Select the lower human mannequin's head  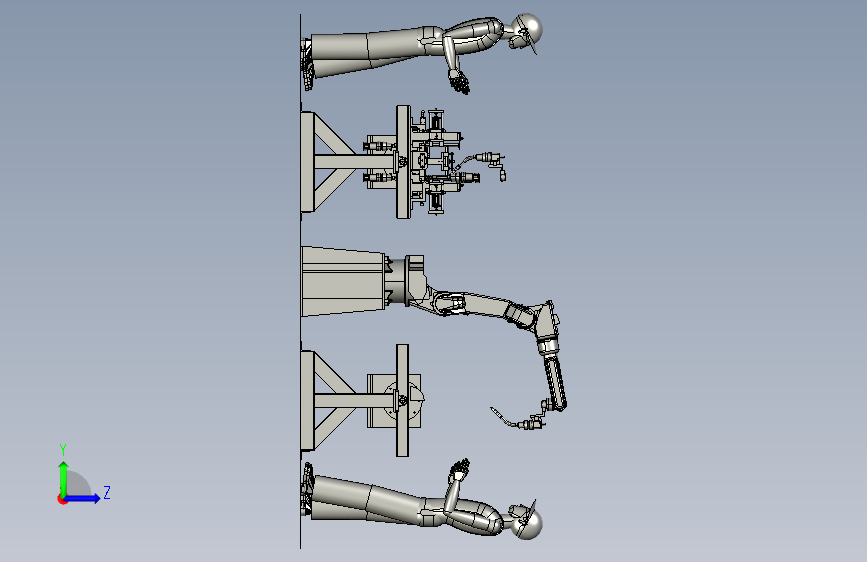point(527,523)
